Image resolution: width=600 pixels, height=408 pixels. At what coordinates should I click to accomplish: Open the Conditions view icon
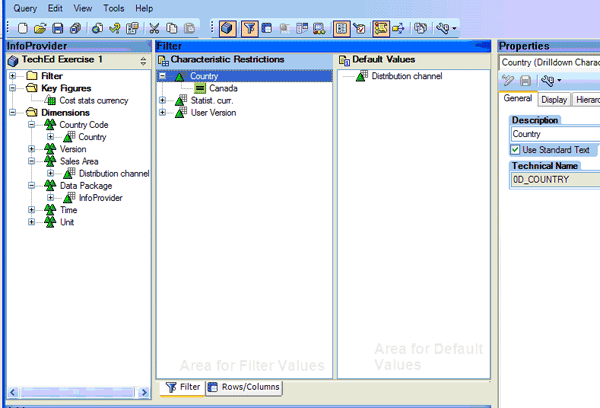pos(302,28)
